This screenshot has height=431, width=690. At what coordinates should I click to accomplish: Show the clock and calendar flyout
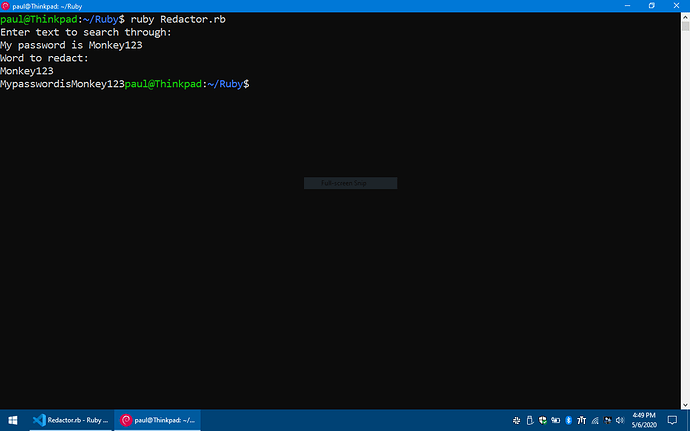point(644,420)
